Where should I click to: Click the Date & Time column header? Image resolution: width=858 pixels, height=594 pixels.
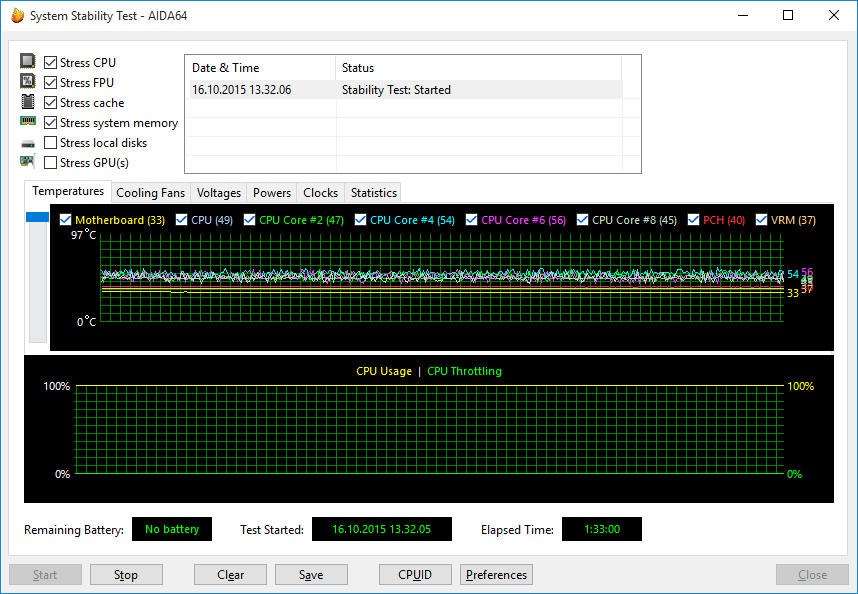(x=260, y=68)
